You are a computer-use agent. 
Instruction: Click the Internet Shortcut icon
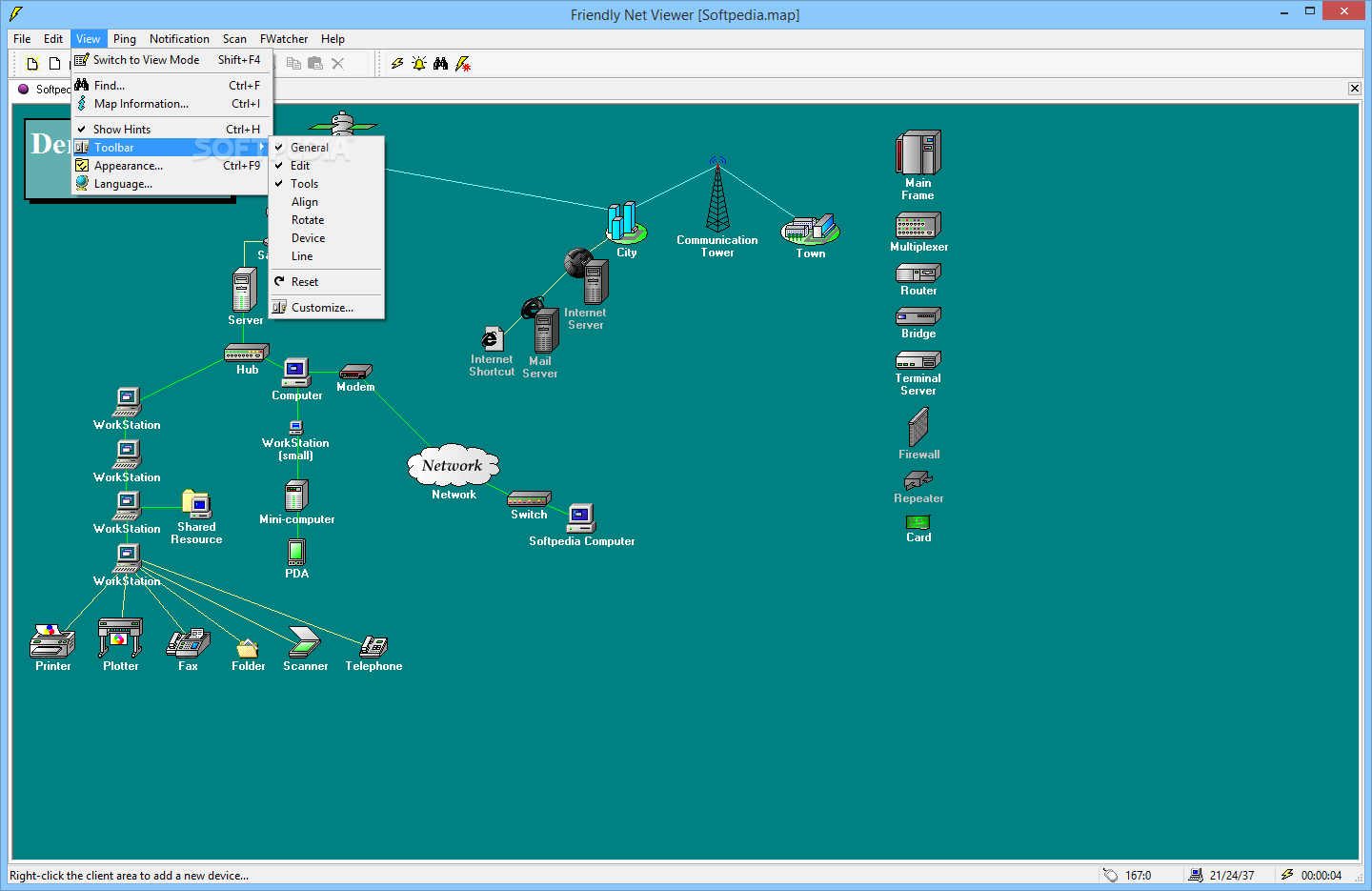pos(492,339)
